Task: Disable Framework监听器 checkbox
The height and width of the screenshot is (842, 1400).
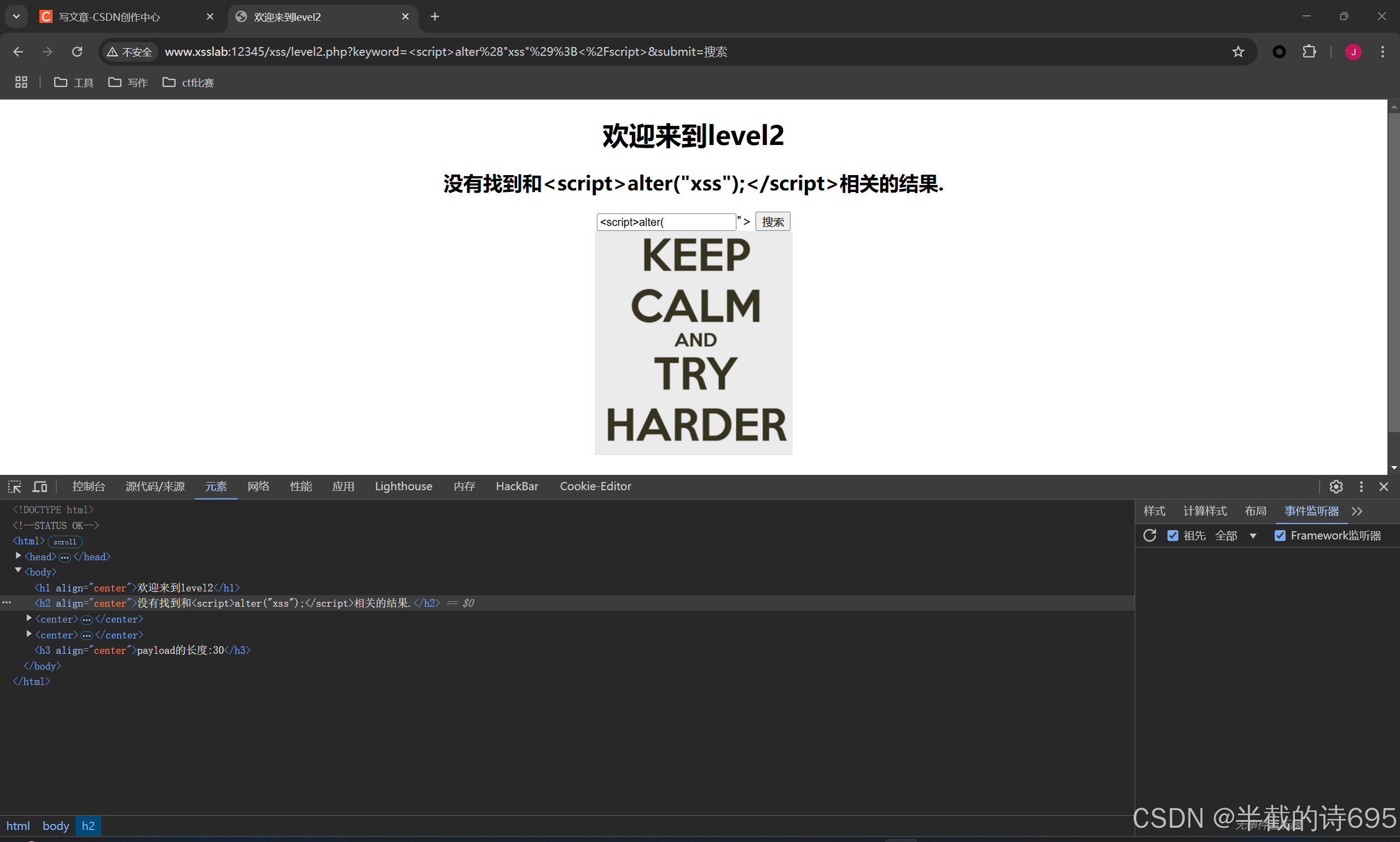Action: 1280,535
